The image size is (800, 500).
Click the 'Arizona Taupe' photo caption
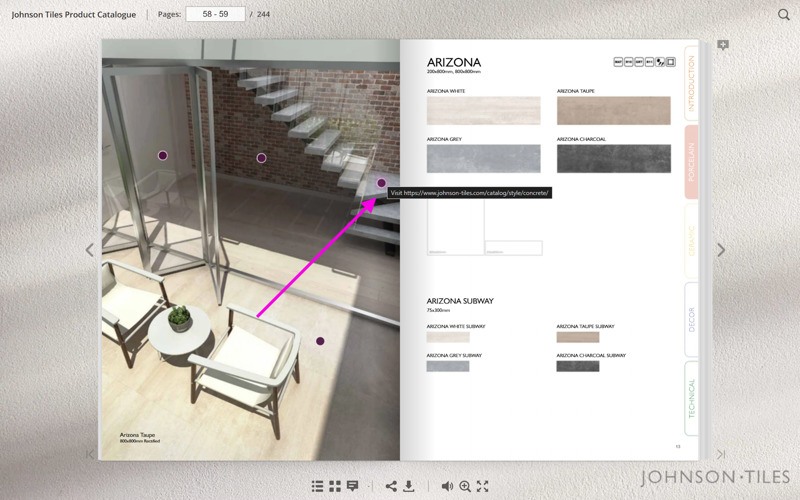(x=137, y=435)
